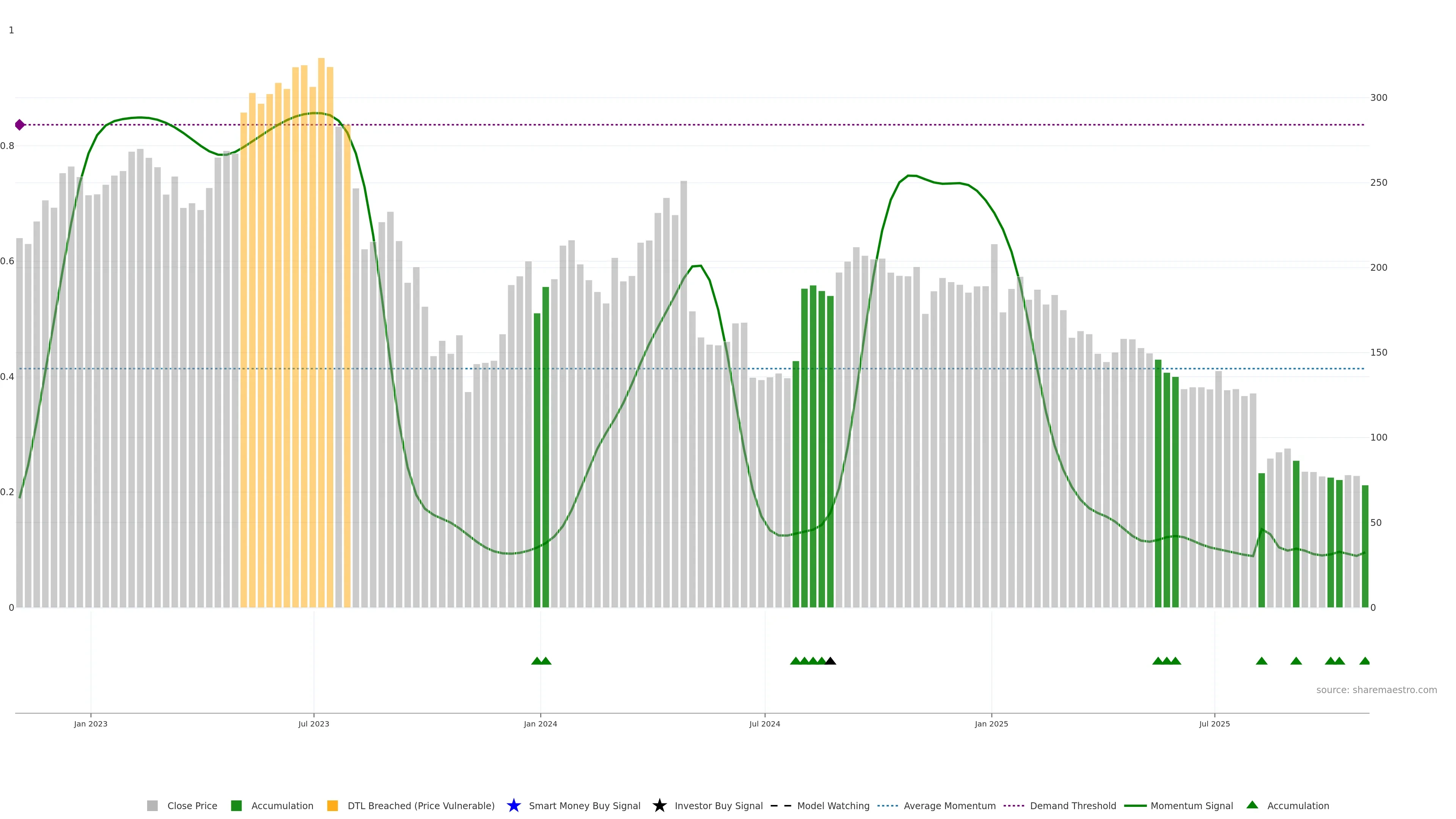The height and width of the screenshot is (819, 1456).
Task: Toggle Momentum Signal legend entry
Action: [x=1191, y=805]
